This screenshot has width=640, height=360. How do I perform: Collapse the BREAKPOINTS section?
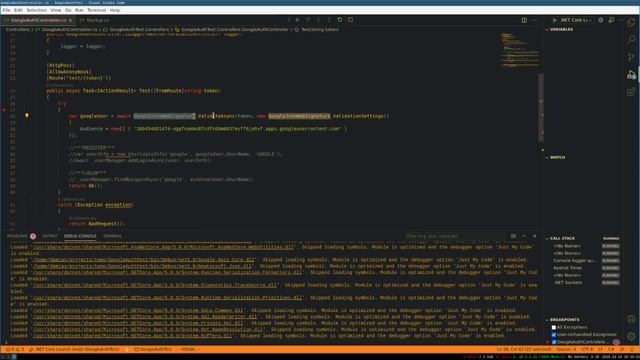click(x=562, y=320)
